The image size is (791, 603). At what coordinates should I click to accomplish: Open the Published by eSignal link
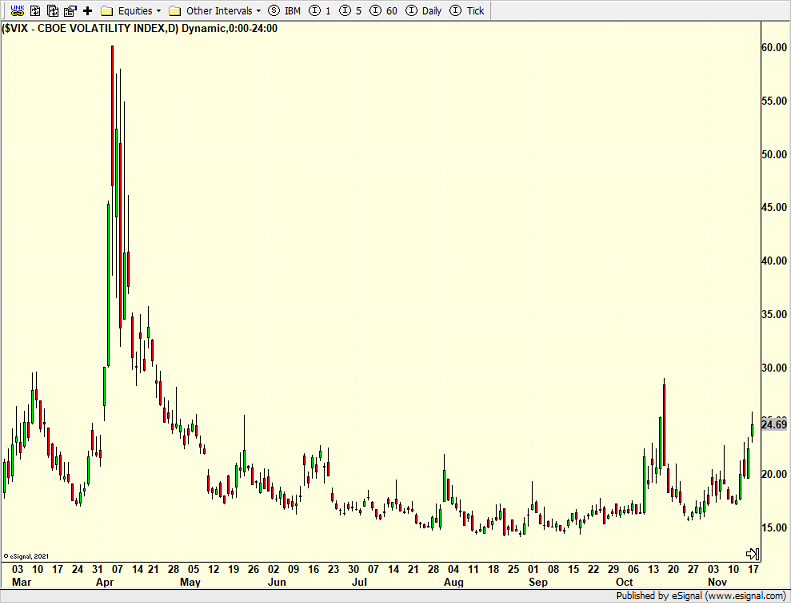[x=702, y=595]
